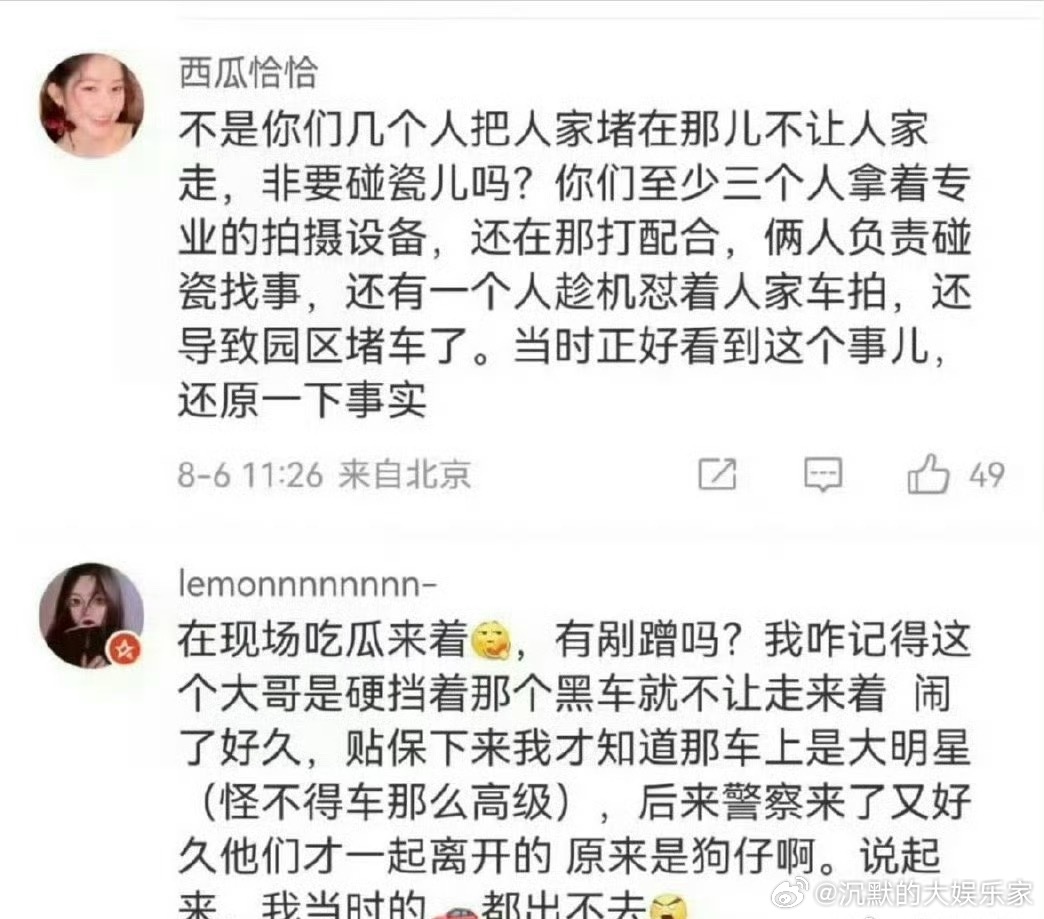Viewport: 1044px width, 919px height.
Task: Share the first comment via repost icon
Action: coord(717,475)
